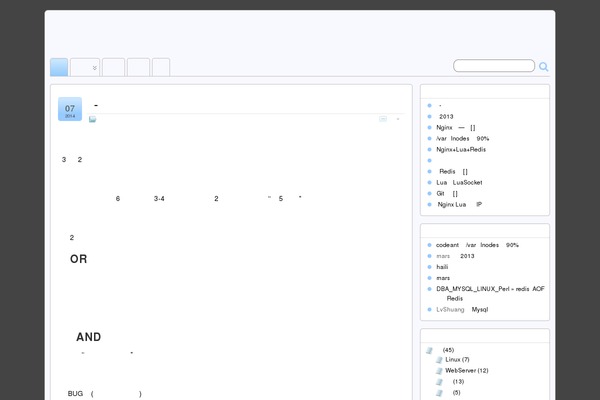600x400 pixels.
Task: Open the Linux (7) category
Action: pyautogui.click(x=457, y=360)
